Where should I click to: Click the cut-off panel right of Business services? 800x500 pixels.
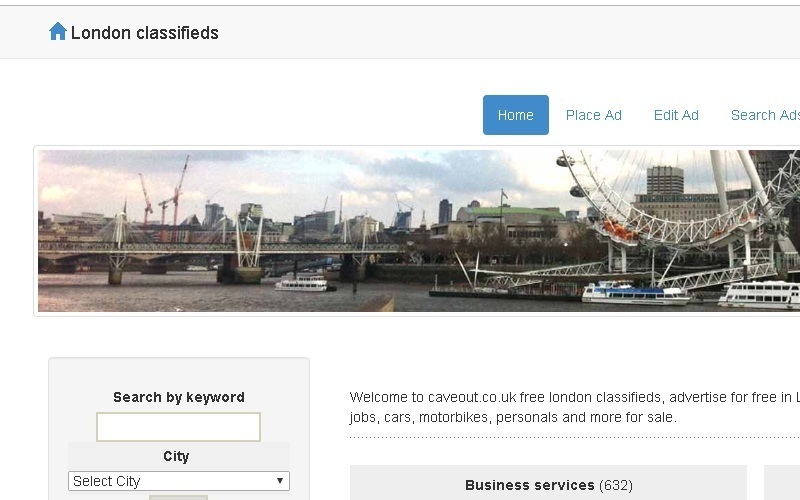coord(782,483)
